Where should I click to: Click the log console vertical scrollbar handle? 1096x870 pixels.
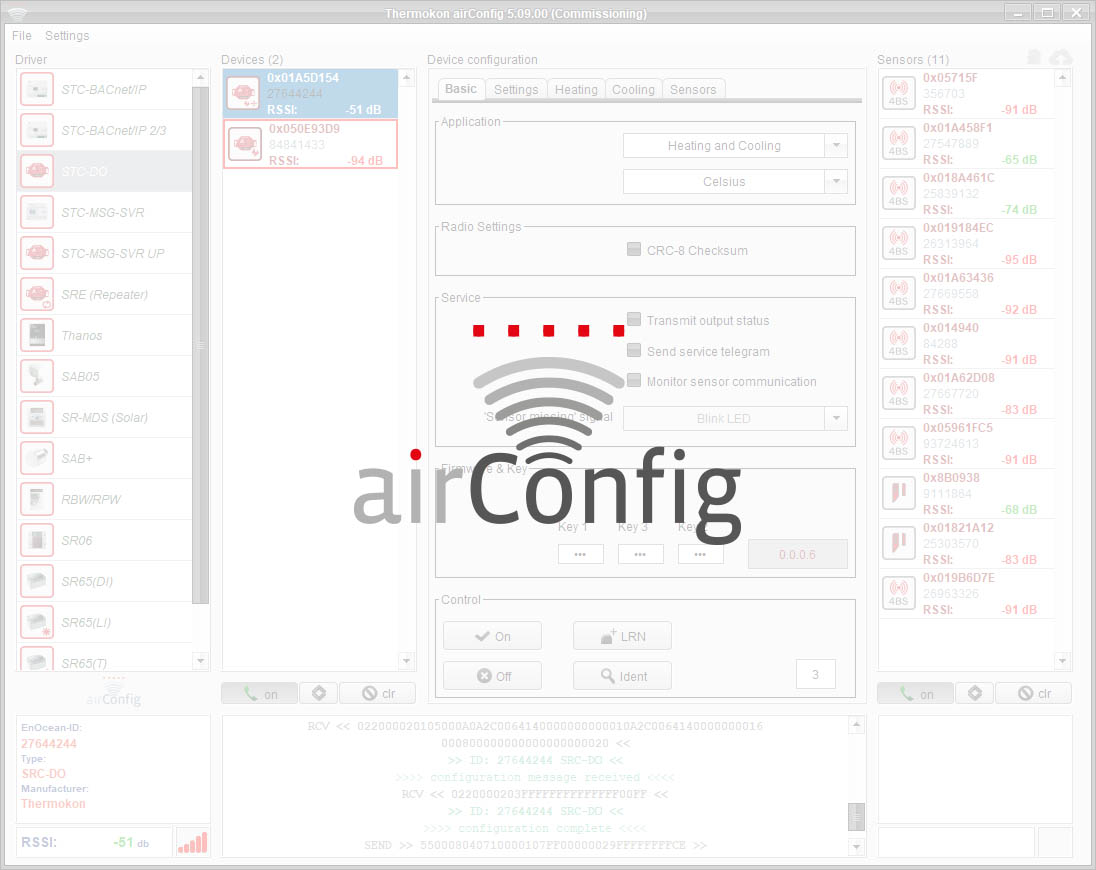(856, 816)
